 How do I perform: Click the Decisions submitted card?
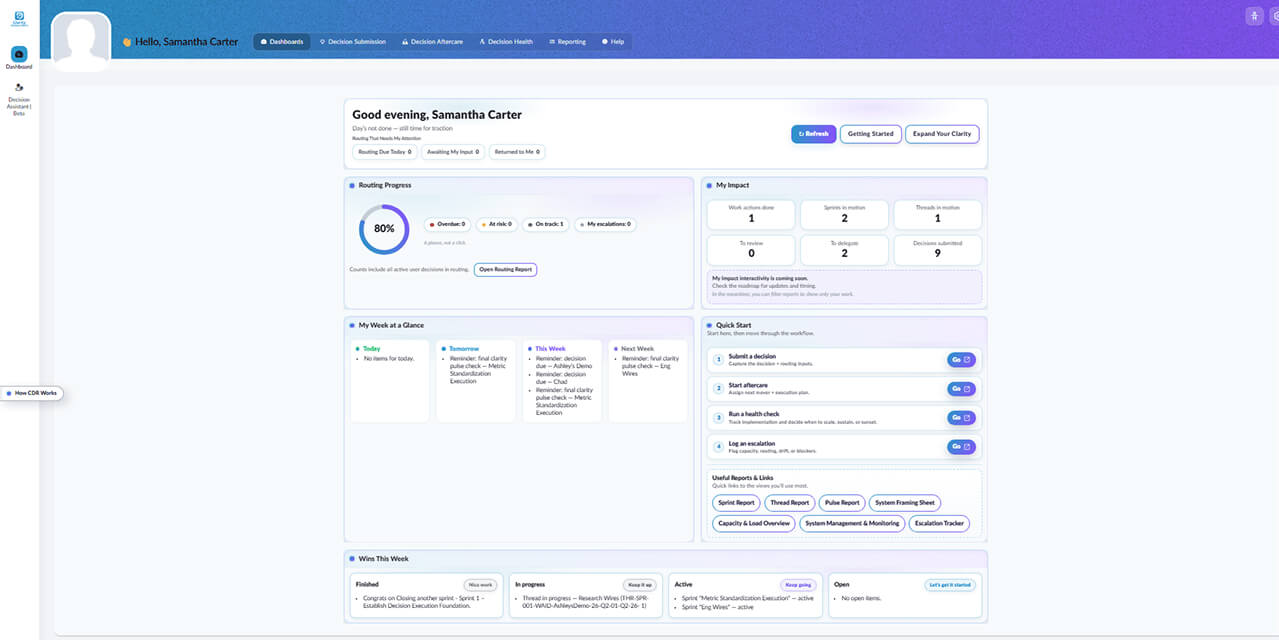937,250
